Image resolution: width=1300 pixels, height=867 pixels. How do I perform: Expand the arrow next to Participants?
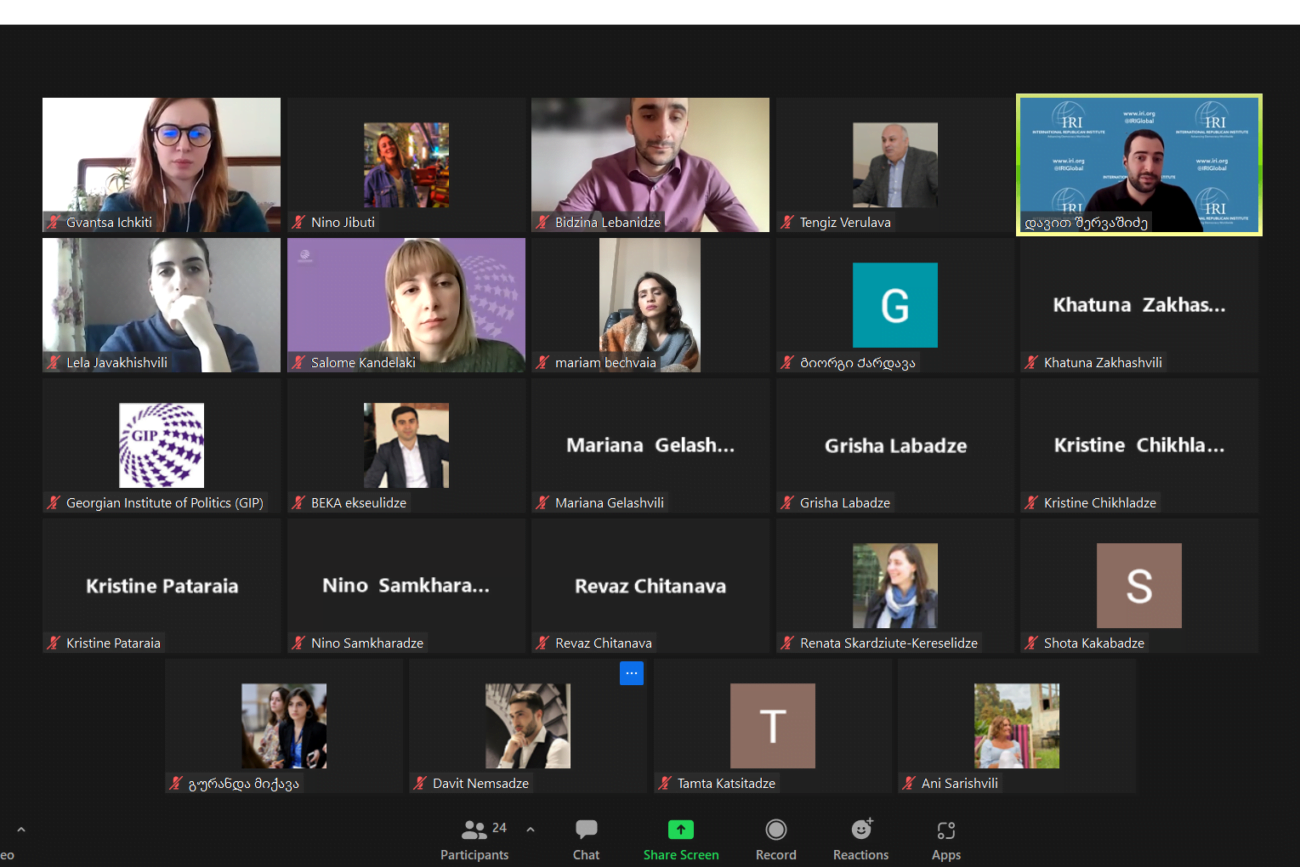[x=530, y=829]
